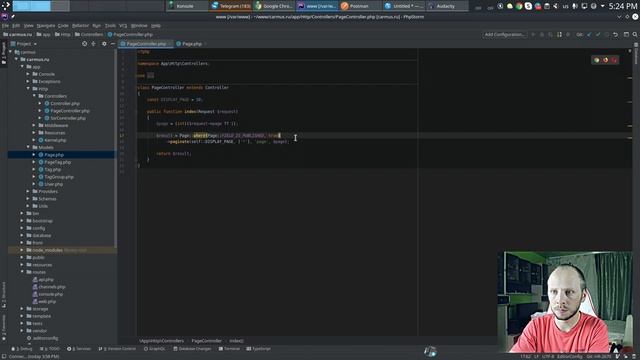The width and height of the screenshot is (640, 360).
Task: Collapse the routes folder in tree
Action: point(22,272)
